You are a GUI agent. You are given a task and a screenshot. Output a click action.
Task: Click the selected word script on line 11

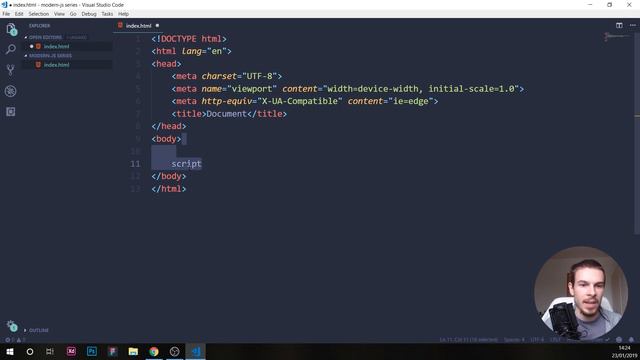click(x=187, y=164)
